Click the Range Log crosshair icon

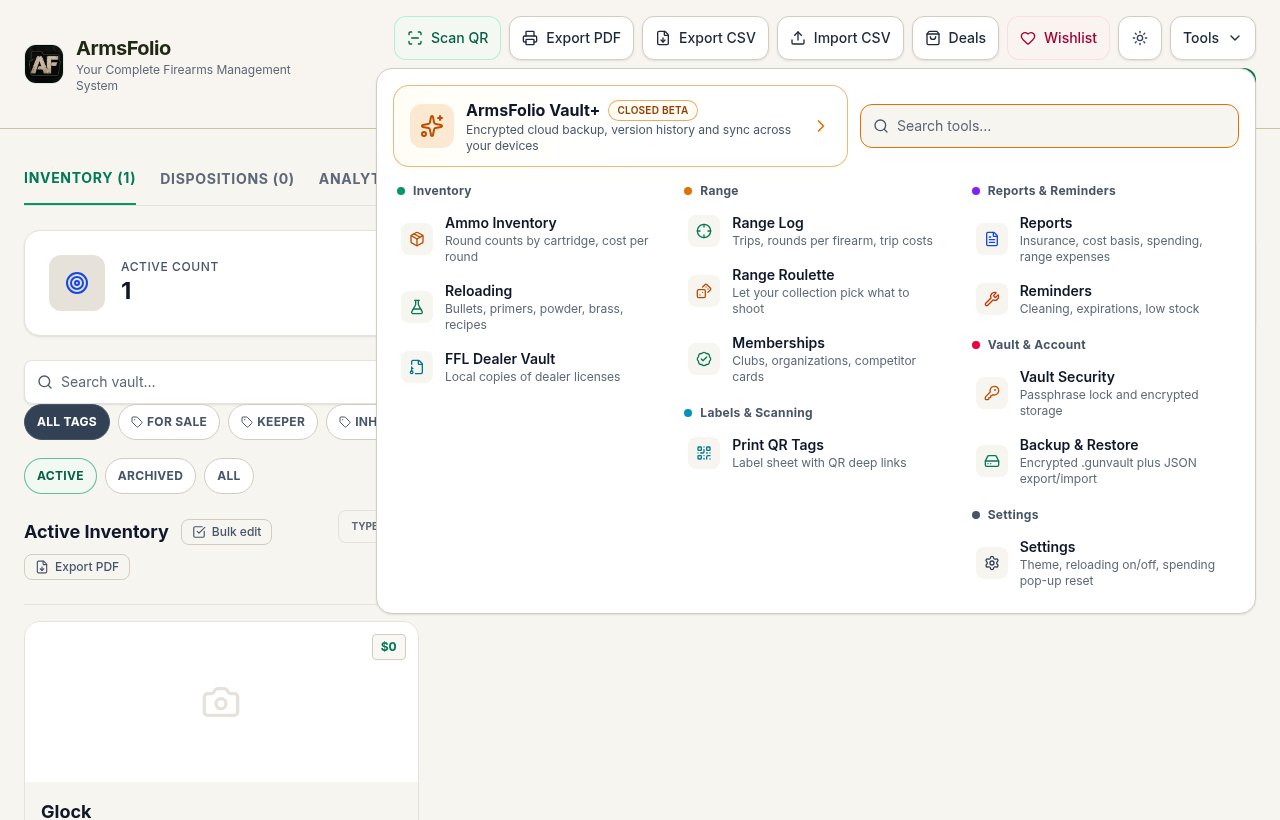pos(704,231)
